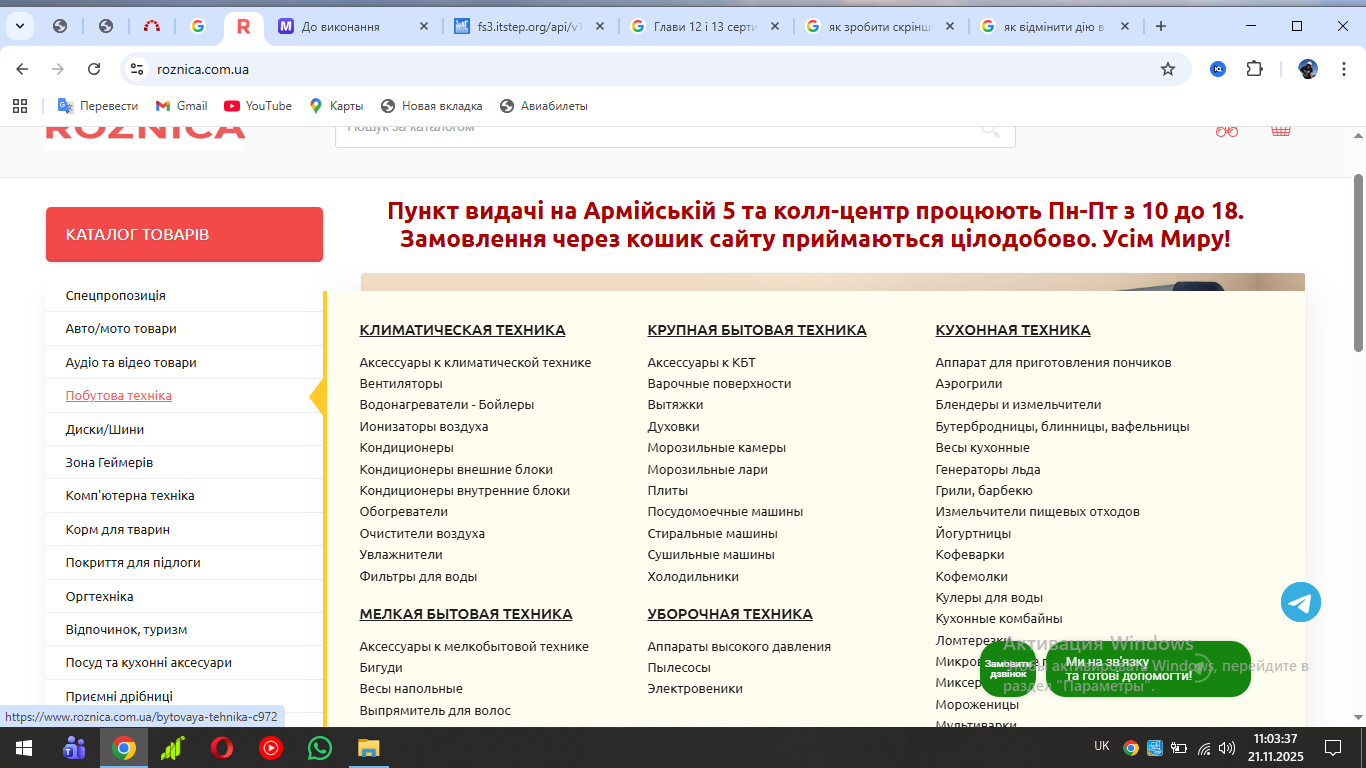Reload the page

(94, 69)
